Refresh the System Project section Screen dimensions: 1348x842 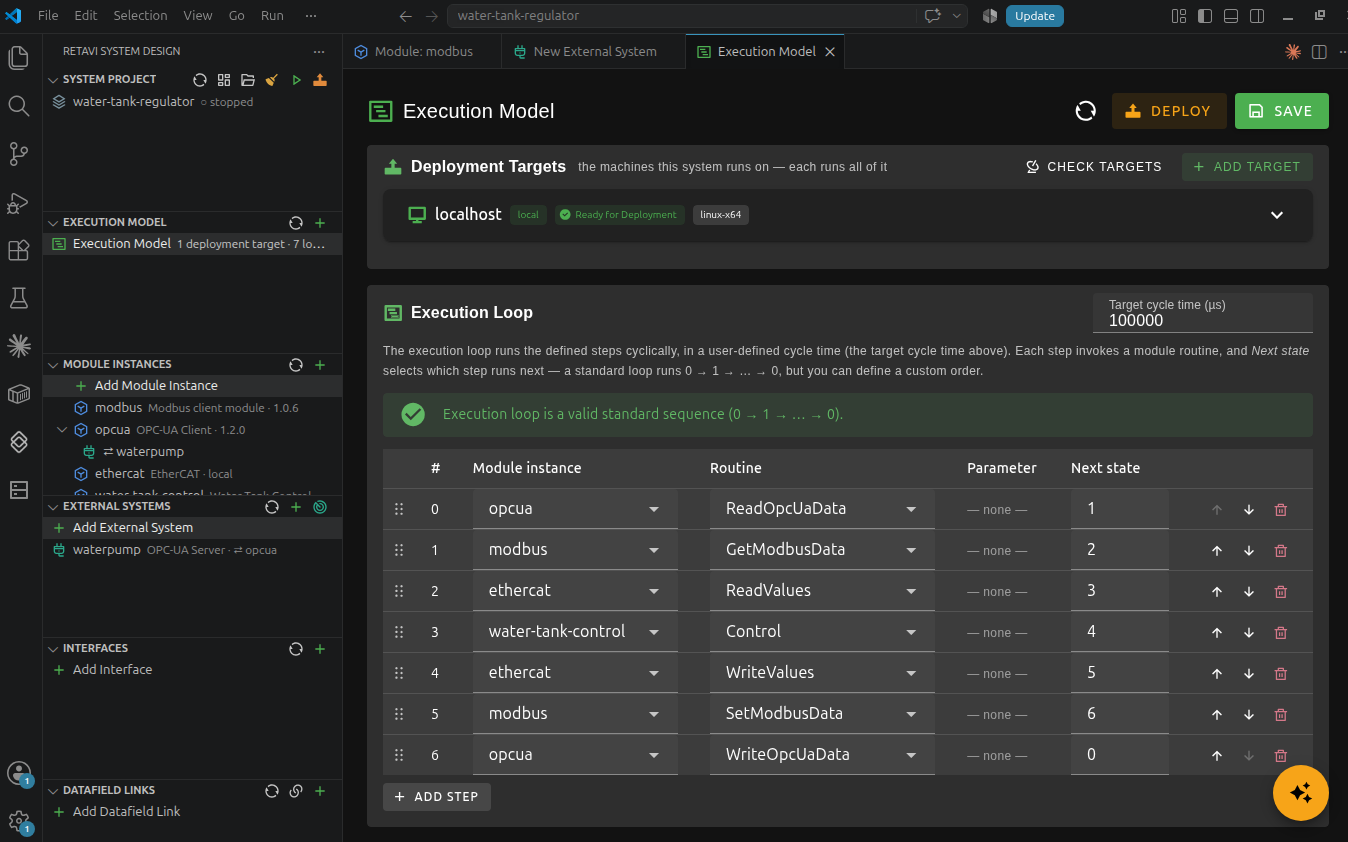pyautogui.click(x=200, y=80)
